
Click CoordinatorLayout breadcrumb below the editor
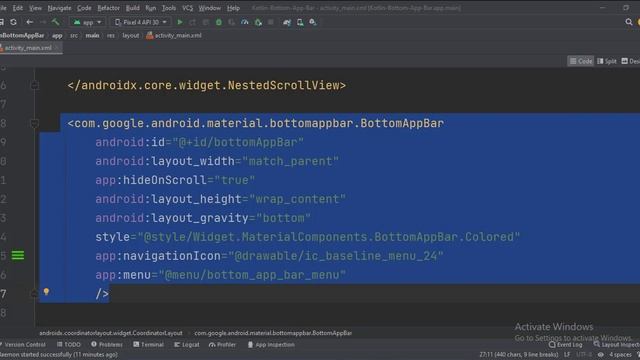(x=111, y=333)
